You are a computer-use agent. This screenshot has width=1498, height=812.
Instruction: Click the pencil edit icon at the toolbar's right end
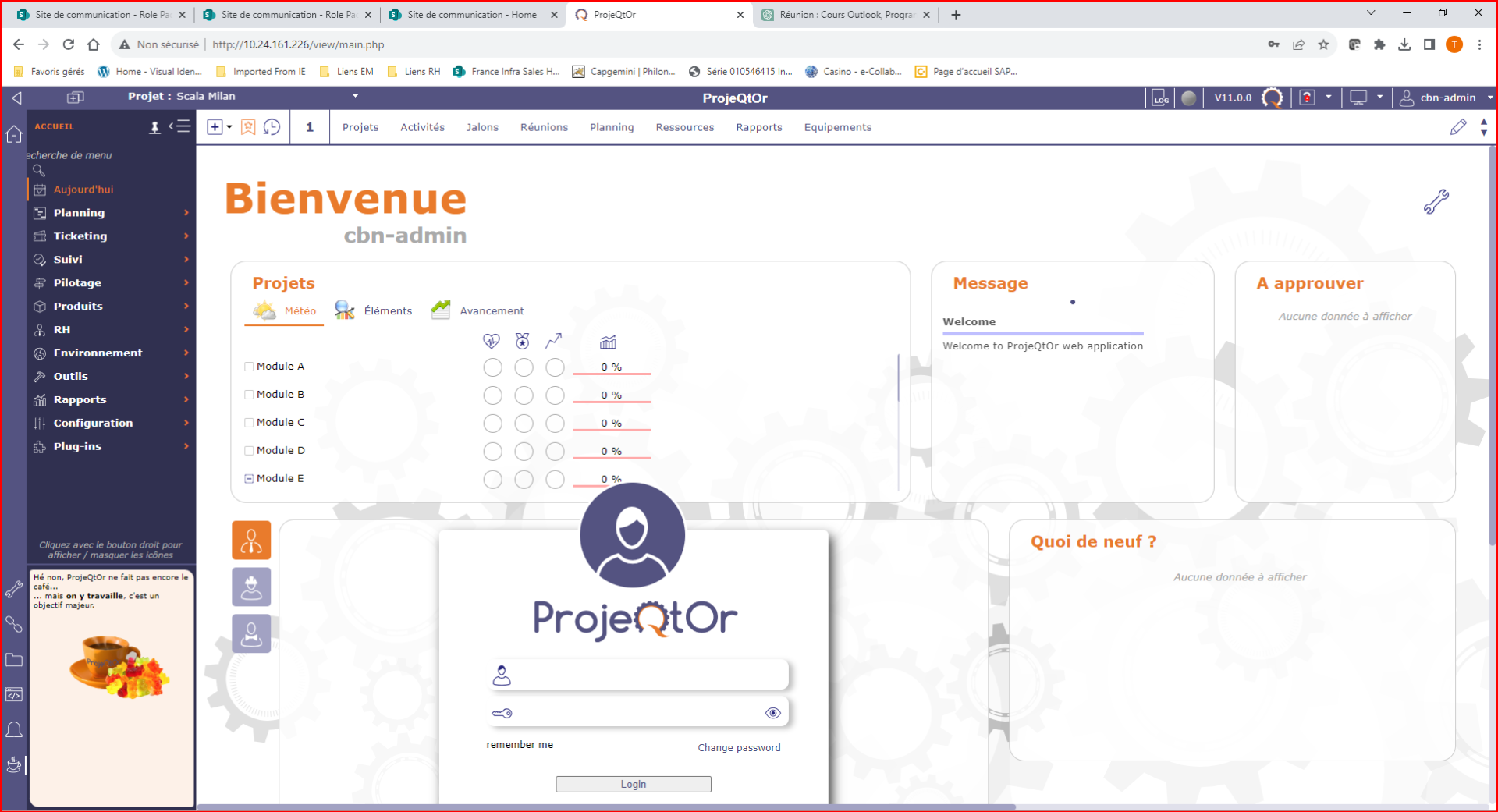point(1458,127)
